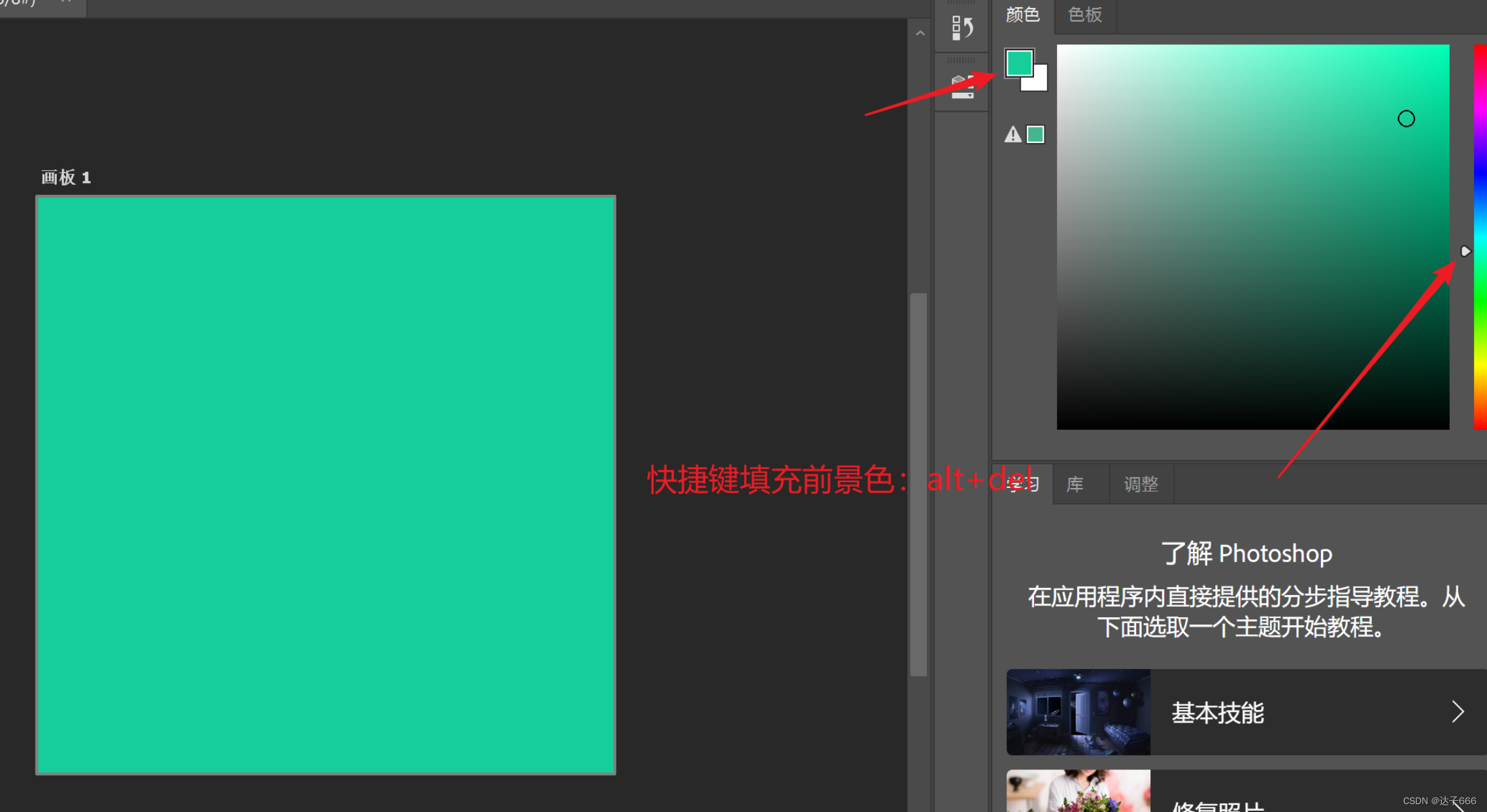
Task: Open the 库 tab
Action: point(1075,484)
